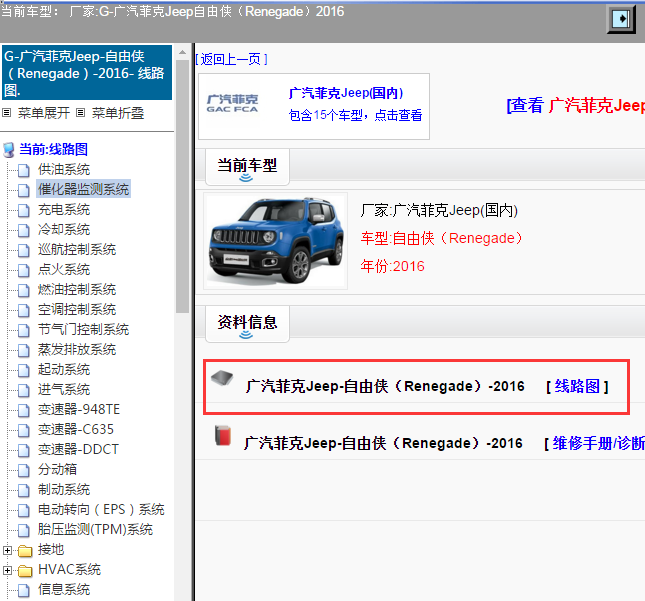Click the page icon for 制动系统
The width and height of the screenshot is (645, 601).
(24, 490)
